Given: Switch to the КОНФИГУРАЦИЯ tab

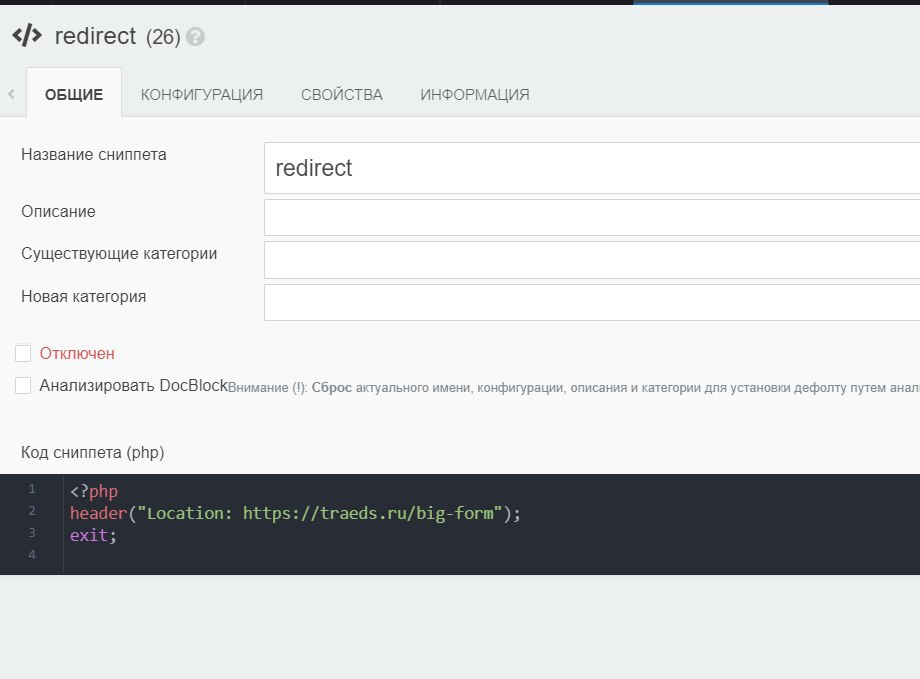Looking at the screenshot, I should [x=202, y=94].
